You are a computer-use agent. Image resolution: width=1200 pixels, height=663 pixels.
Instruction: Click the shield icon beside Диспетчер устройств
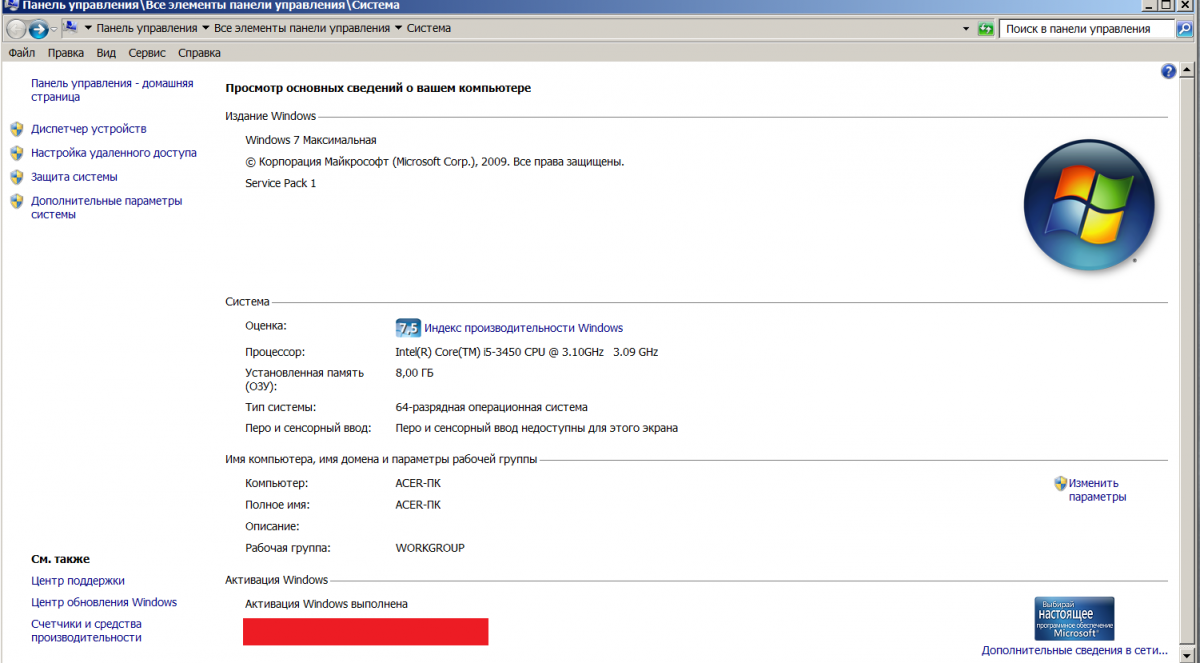(16, 129)
